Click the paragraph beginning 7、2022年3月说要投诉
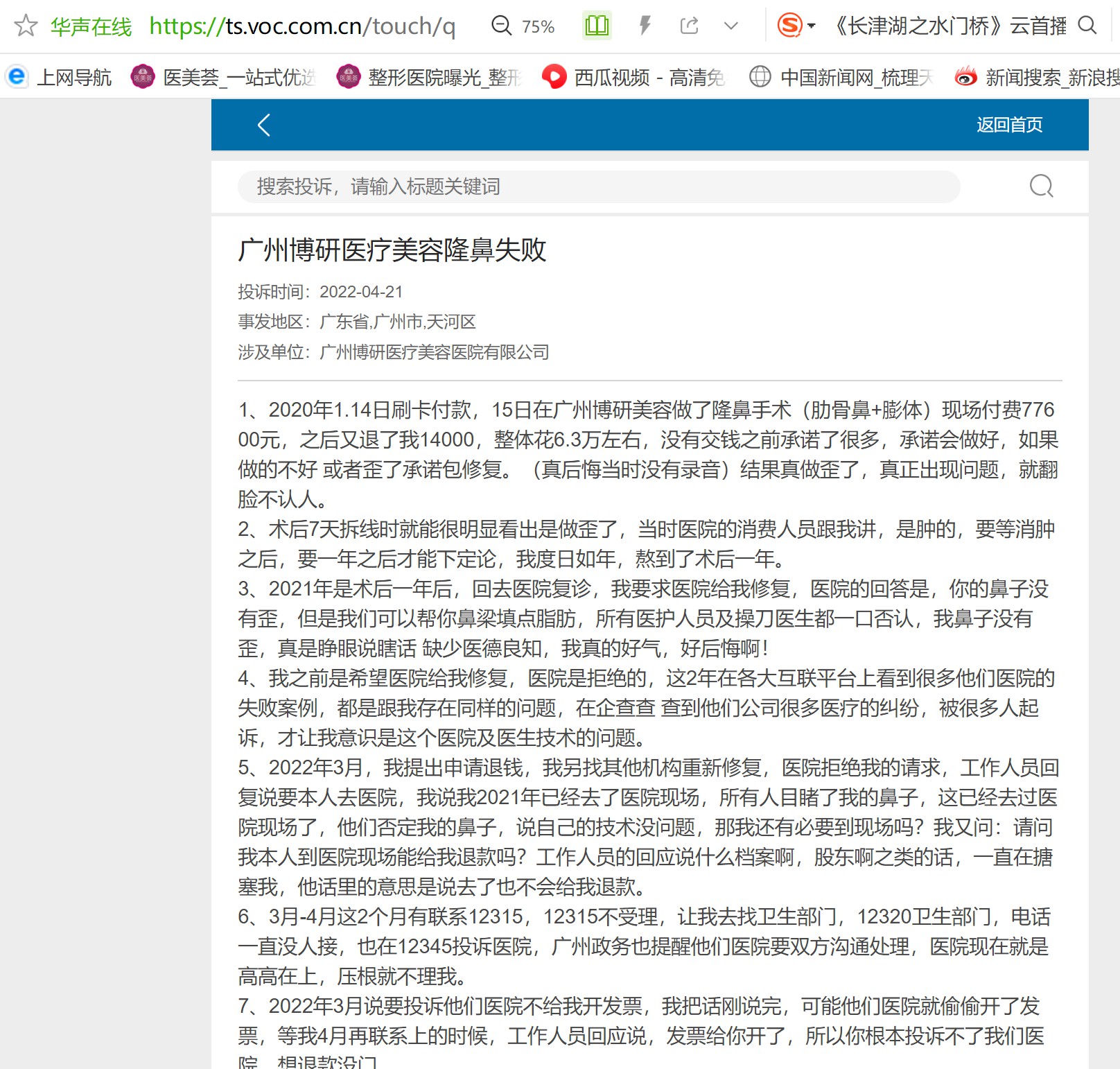 coord(641,1031)
